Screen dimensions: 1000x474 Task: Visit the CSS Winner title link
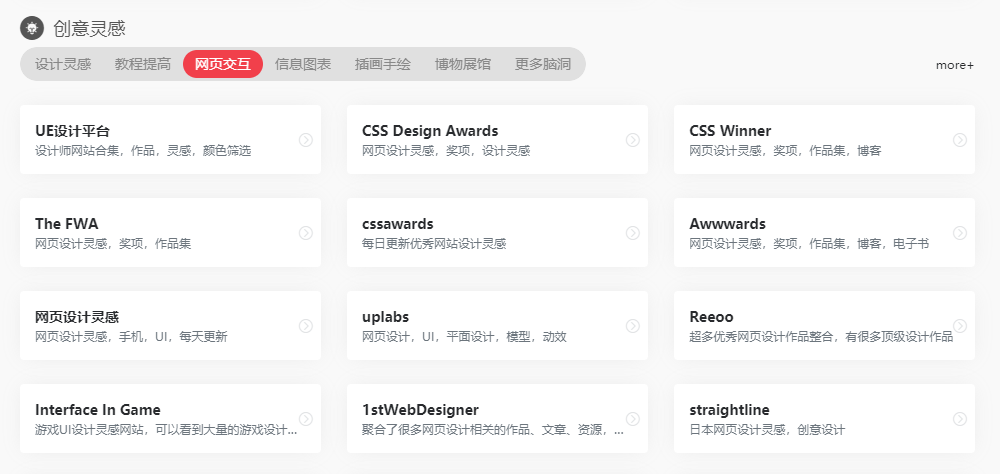click(730, 131)
